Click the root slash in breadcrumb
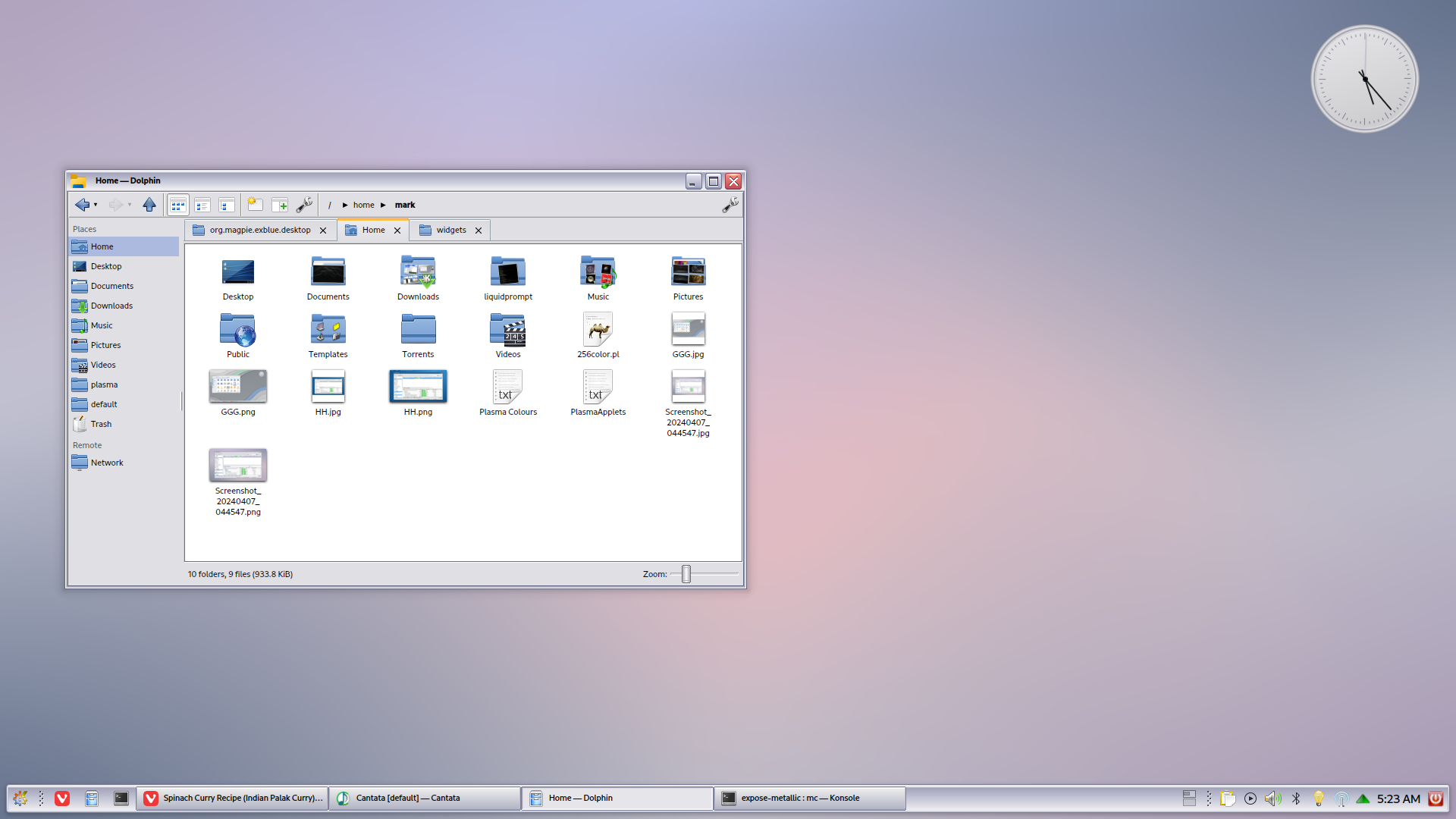Viewport: 1456px width, 819px height. pyautogui.click(x=330, y=205)
